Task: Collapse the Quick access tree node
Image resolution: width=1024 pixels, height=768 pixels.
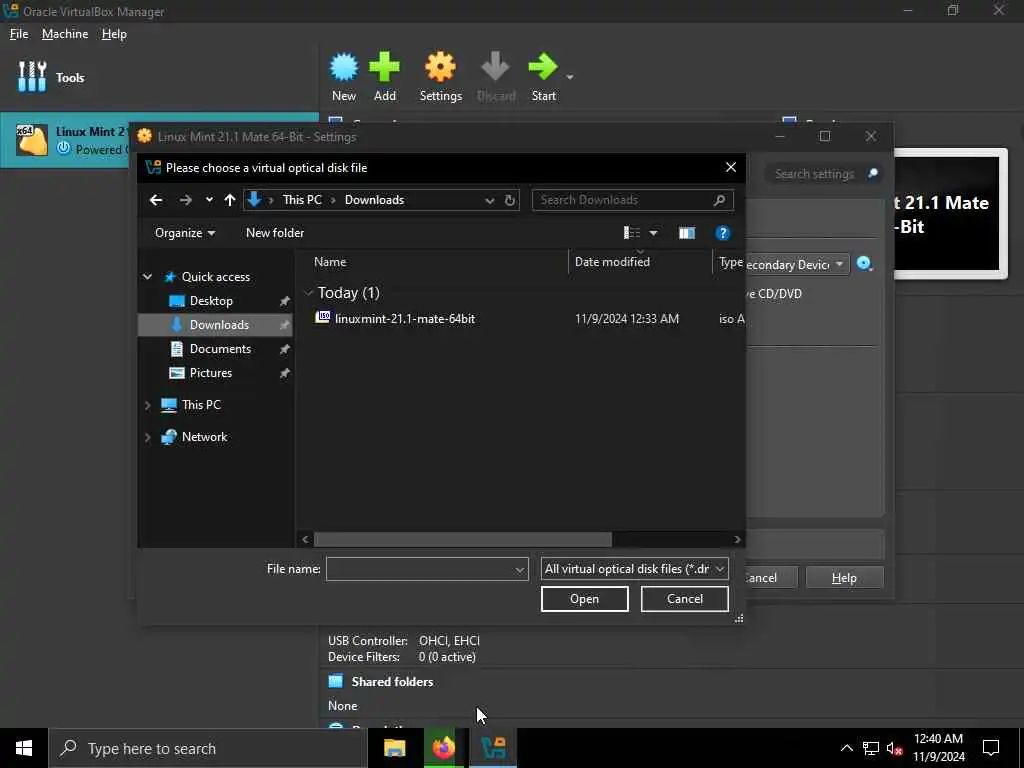Action: (x=148, y=277)
